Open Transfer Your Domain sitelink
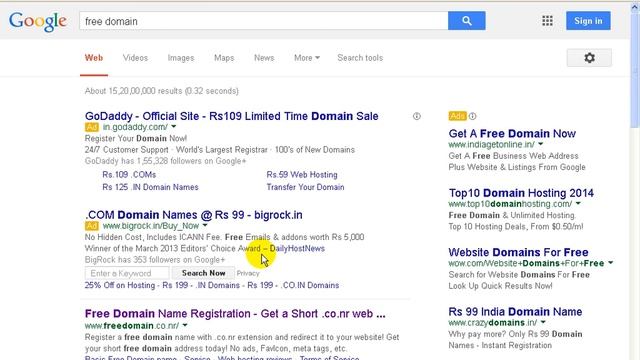This screenshot has width=640, height=360. click(305, 187)
